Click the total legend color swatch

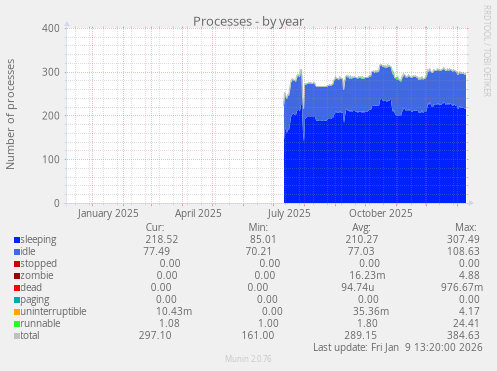(17, 336)
